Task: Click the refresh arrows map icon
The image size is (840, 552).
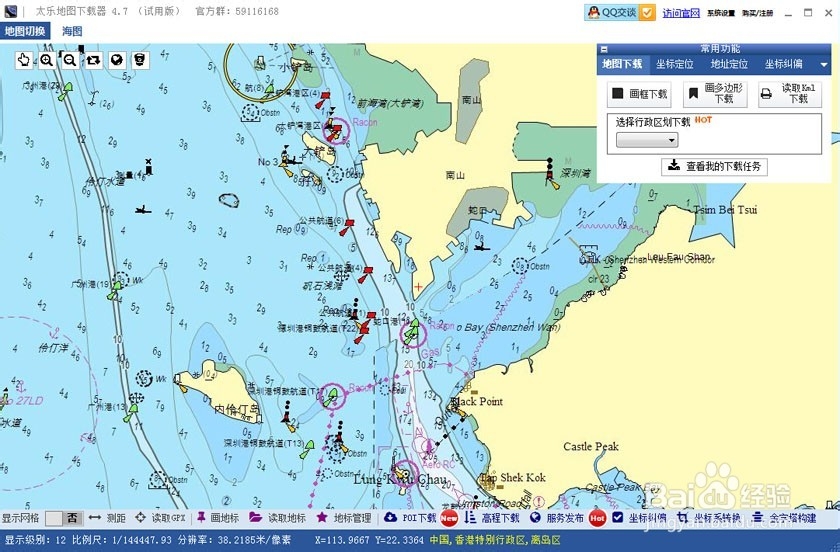Action: pyautogui.click(x=93, y=60)
